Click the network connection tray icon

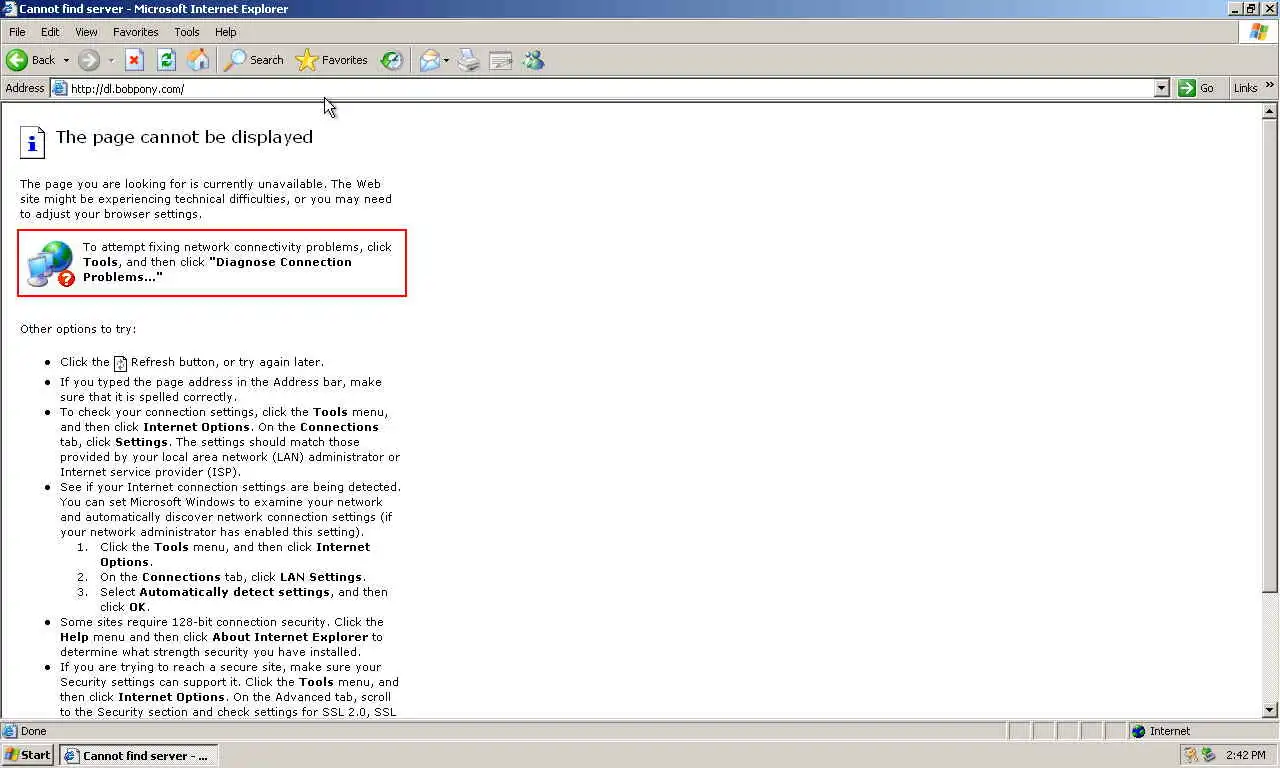pyautogui.click(x=1208, y=755)
